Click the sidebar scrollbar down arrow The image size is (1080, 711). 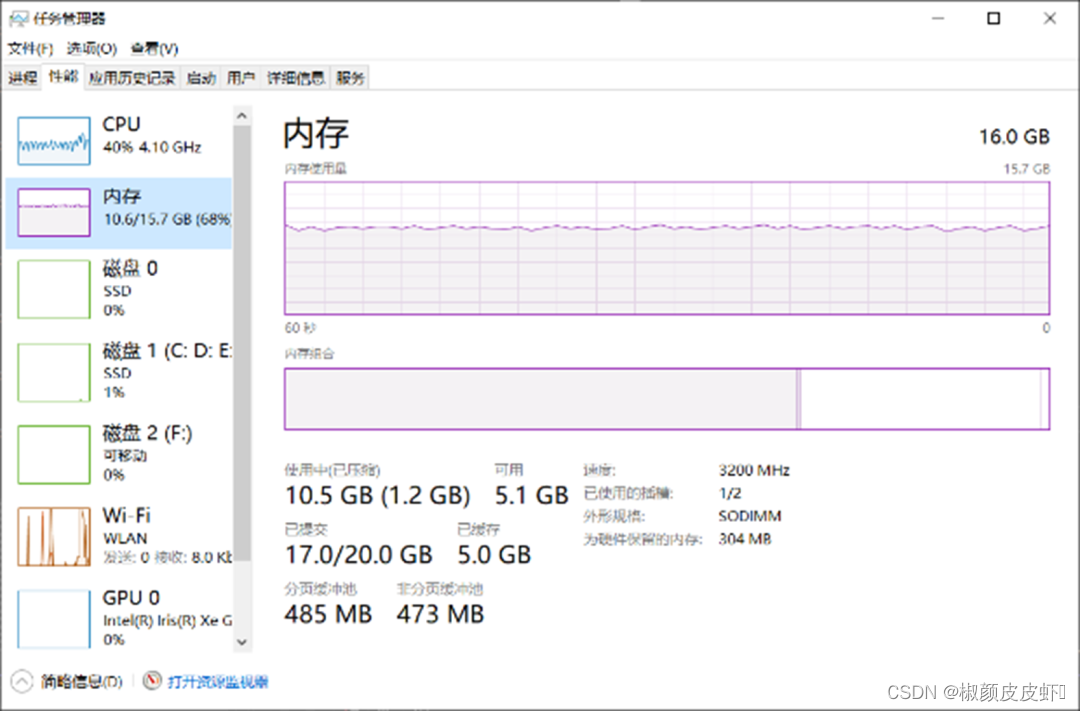(x=242, y=641)
